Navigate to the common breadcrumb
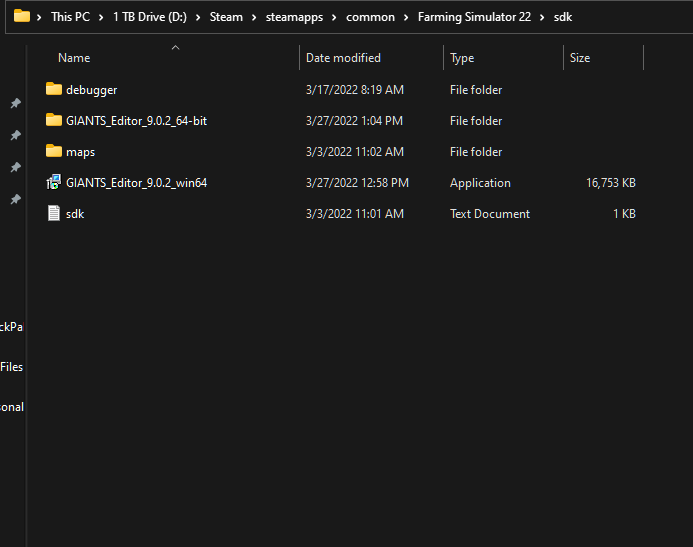 [x=370, y=17]
